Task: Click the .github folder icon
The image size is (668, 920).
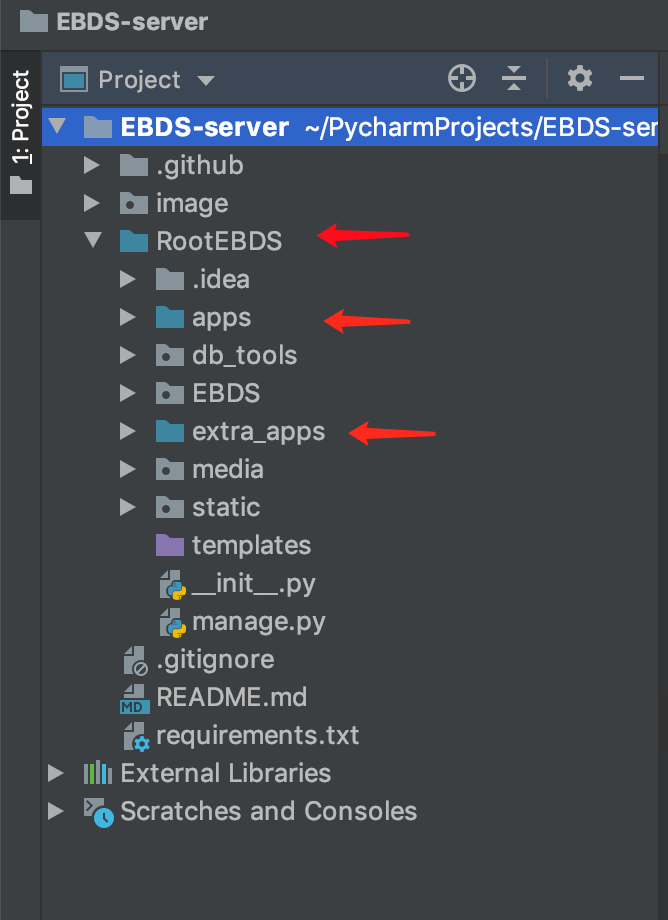Action: coord(134,165)
